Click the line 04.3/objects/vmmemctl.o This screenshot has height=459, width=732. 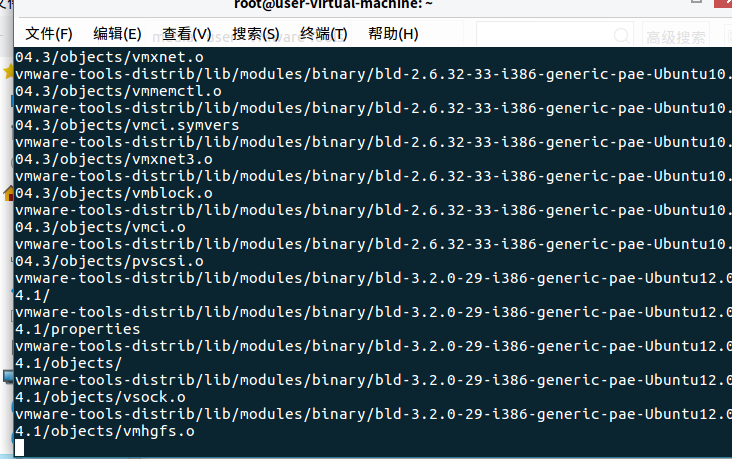(118, 91)
